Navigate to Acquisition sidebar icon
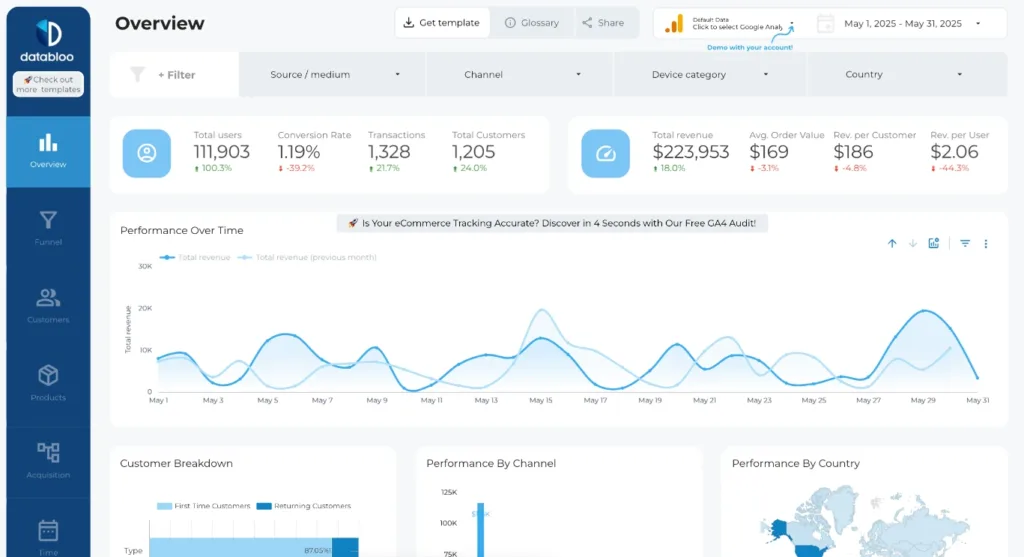 coord(48,458)
